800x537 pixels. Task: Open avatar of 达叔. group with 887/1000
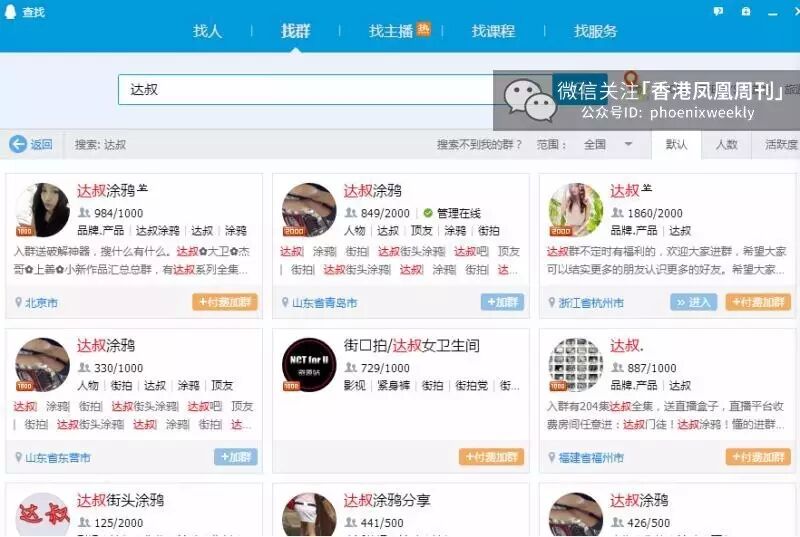576,364
